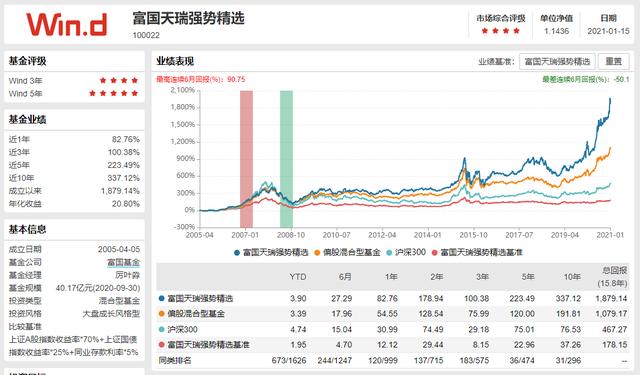Screen dimensions: 640x375
Task: Click the 市场综合评级 star rating
Action: [x=500, y=31]
